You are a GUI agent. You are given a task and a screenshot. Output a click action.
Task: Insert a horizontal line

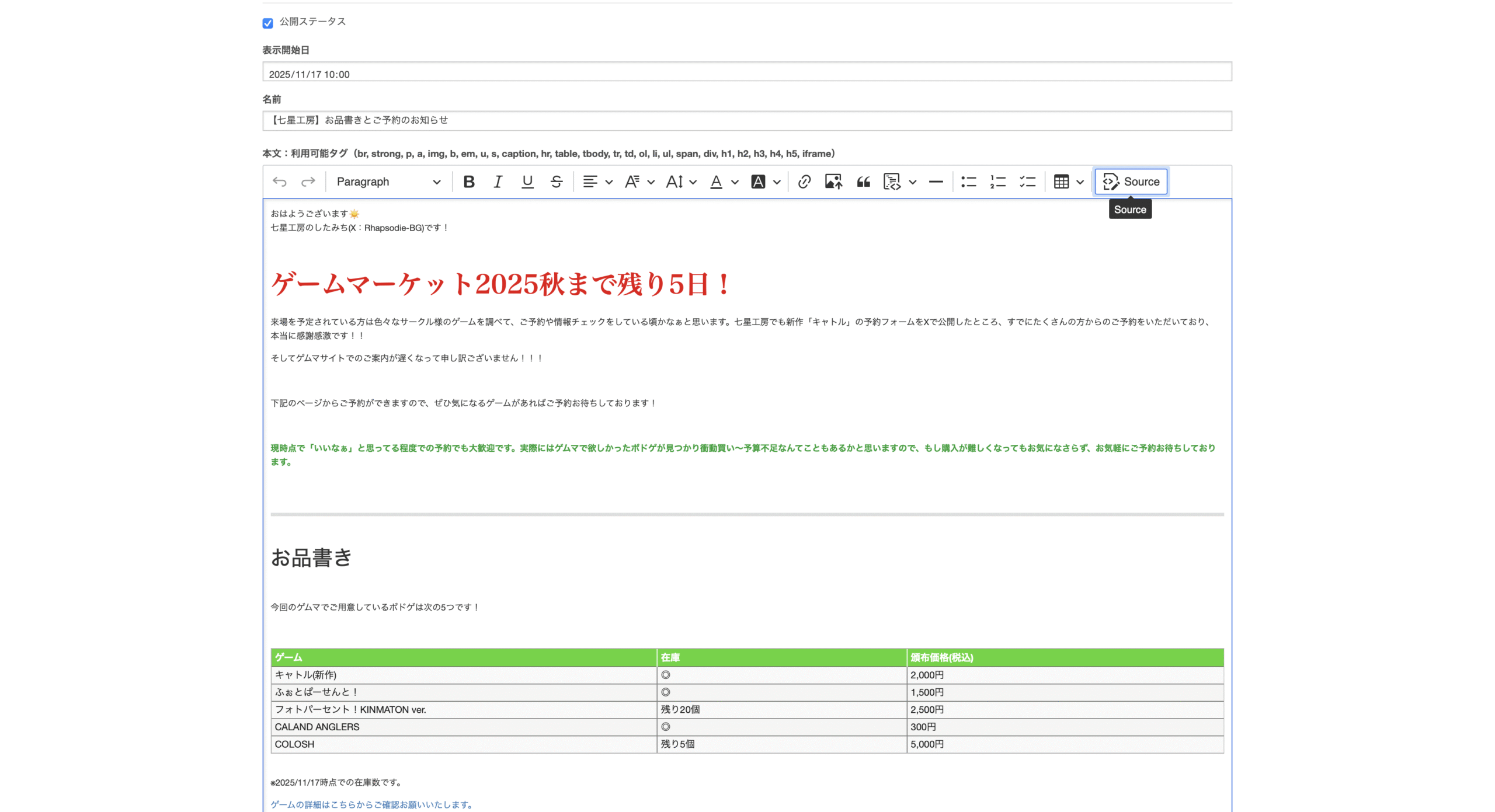click(936, 182)
